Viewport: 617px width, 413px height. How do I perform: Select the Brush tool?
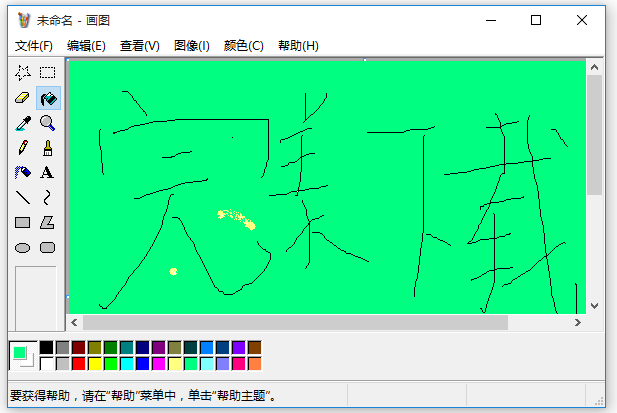48,148
